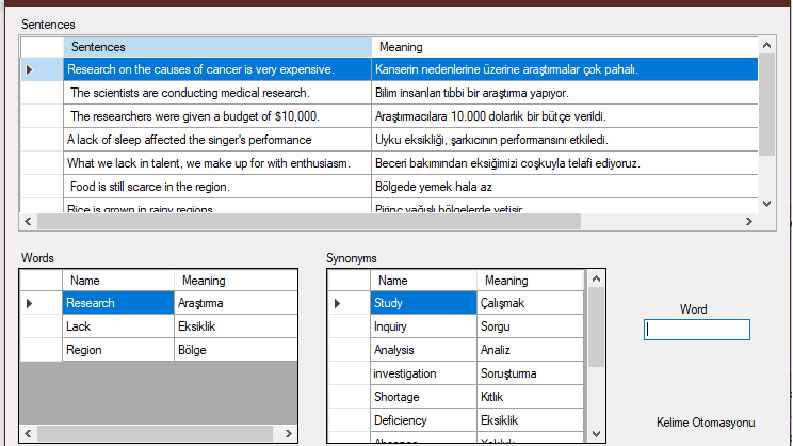793x446 pixels.
Task: Select synonym 'Shortage'
Action: click(423, 397)
